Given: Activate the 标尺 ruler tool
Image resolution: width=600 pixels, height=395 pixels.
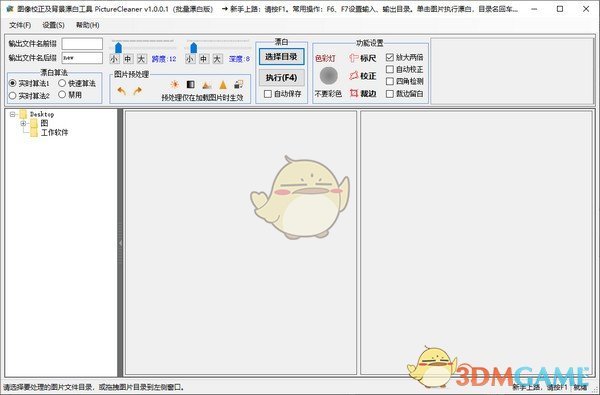Looking at the screenshot, I should point(362,58).
